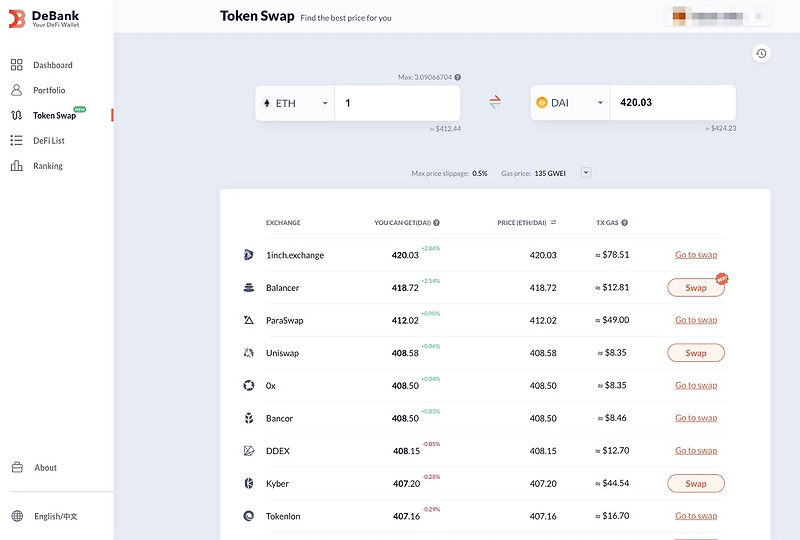
Task: Click the Balancer logo icon
Action: pos(248,287)
